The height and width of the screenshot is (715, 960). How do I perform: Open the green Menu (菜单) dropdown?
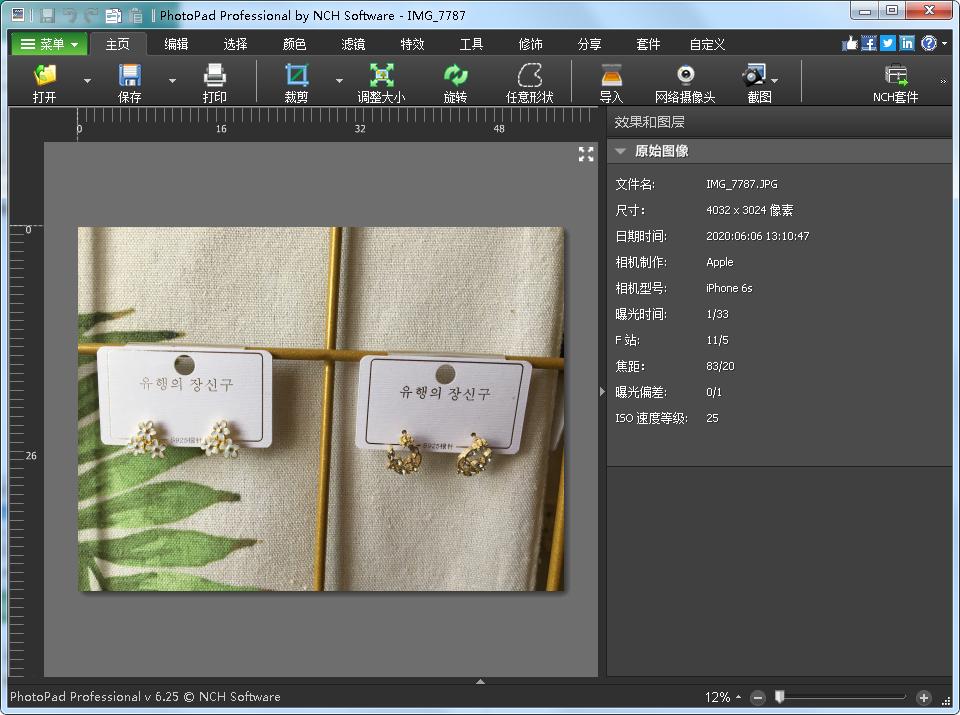(x=49, y=44)
